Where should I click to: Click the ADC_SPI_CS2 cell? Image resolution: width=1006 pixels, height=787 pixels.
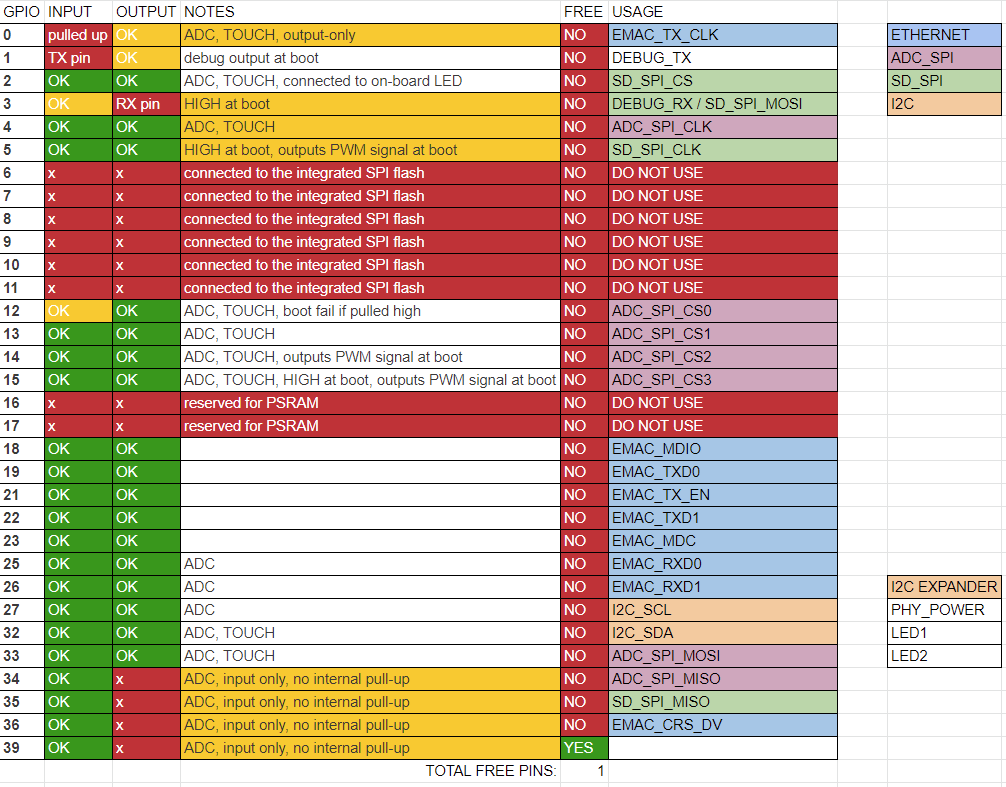[x=722, y=357]
